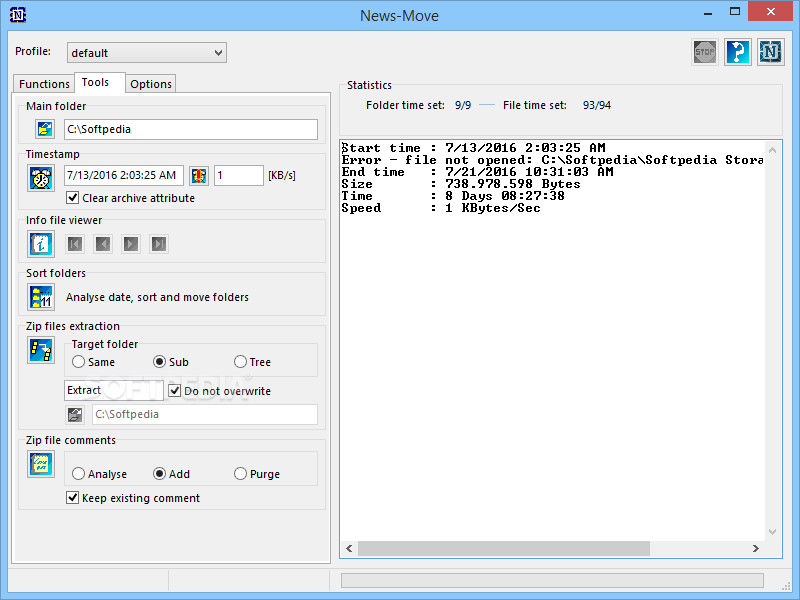Click the File time set 93/94 value

click(596, 105)
